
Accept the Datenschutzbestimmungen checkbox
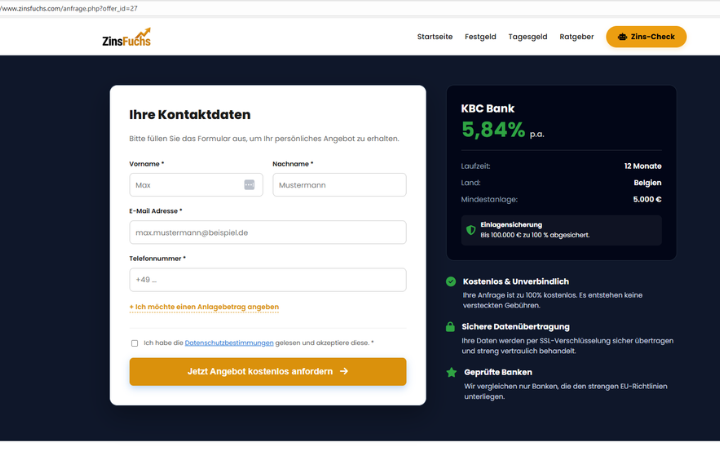point(135,343)
